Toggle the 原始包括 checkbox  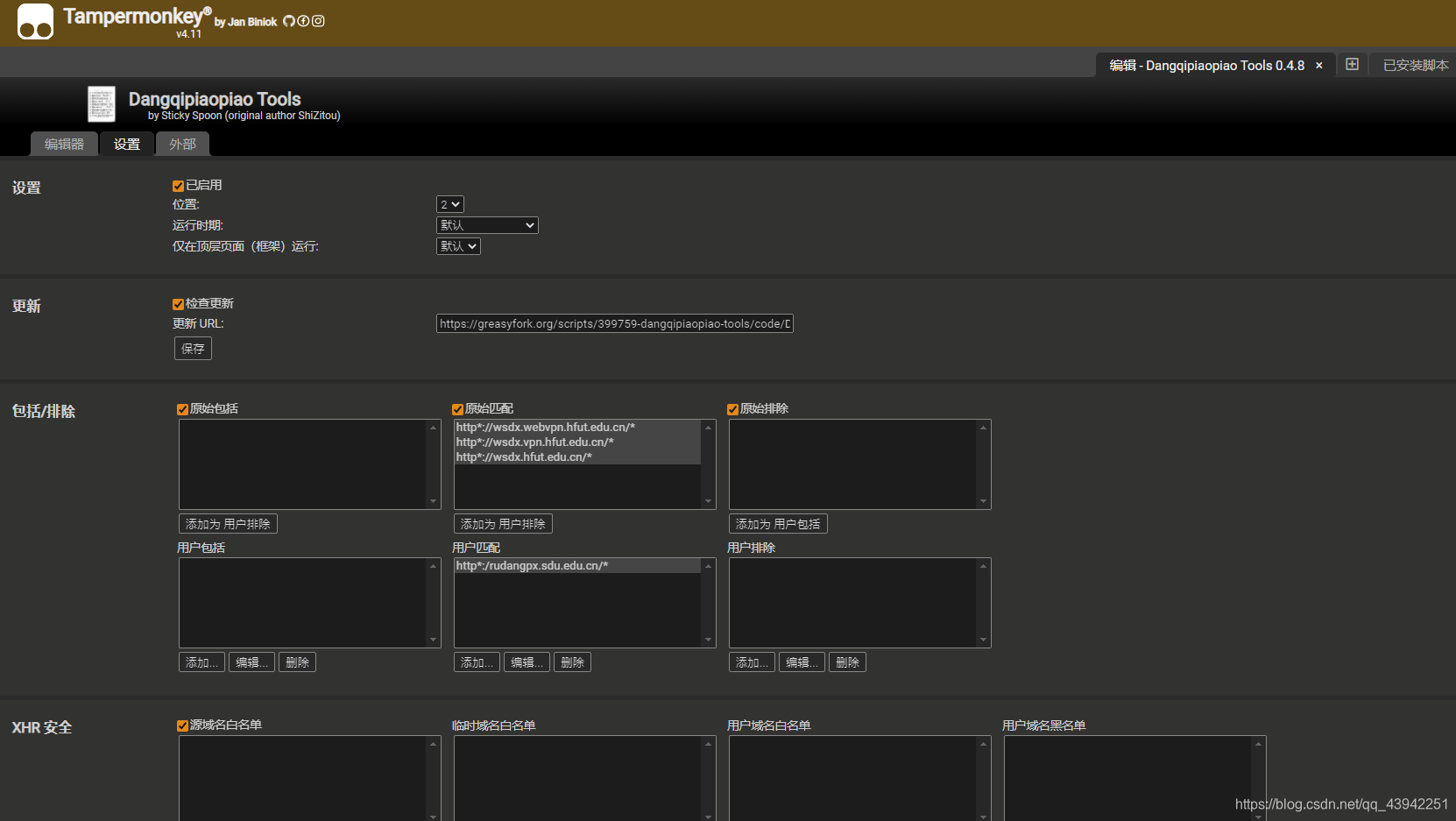pos(182,409)
